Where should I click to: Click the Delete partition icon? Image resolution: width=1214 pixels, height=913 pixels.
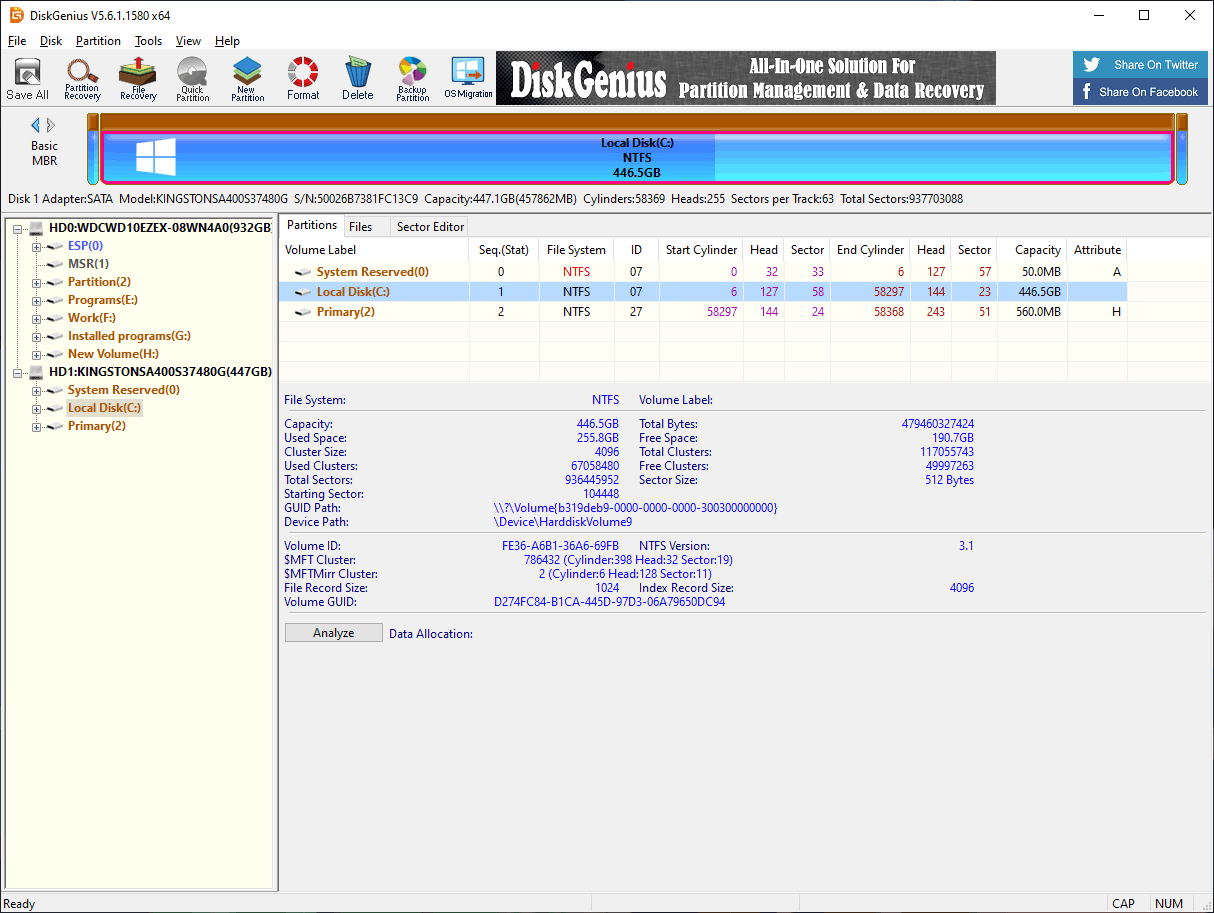click(x=357, y=79)
